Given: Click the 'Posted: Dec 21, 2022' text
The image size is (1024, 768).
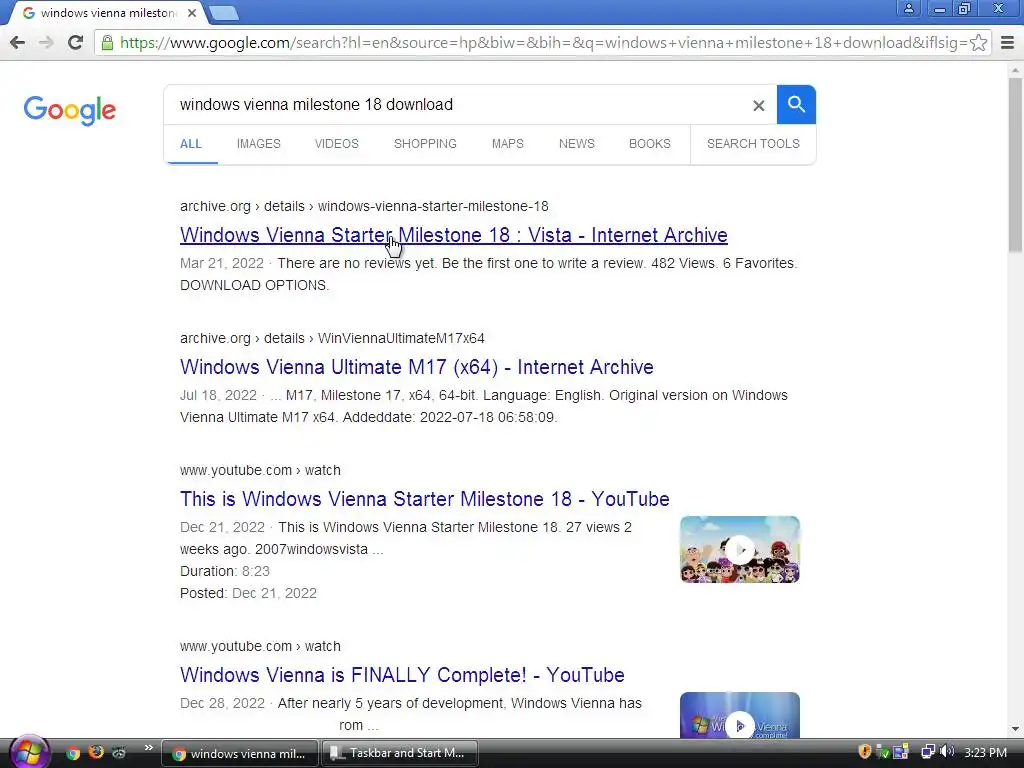Looking at the screenshot, I should (x=248, y=593).
